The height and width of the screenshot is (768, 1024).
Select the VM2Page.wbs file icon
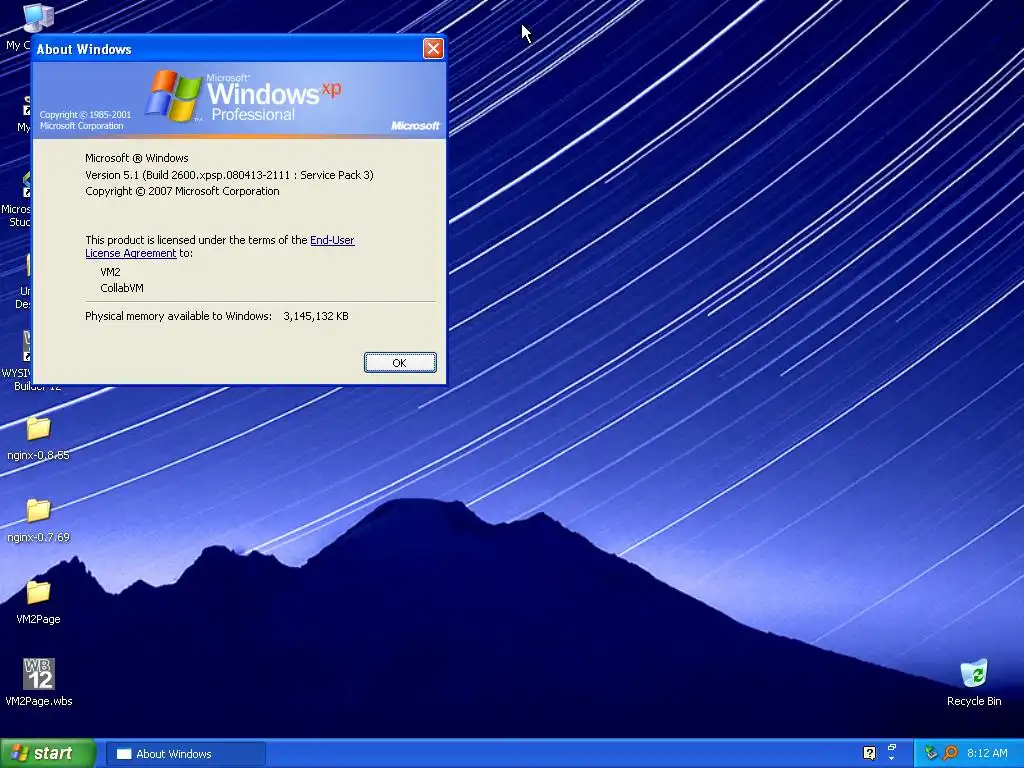click(x=39, y=682)
